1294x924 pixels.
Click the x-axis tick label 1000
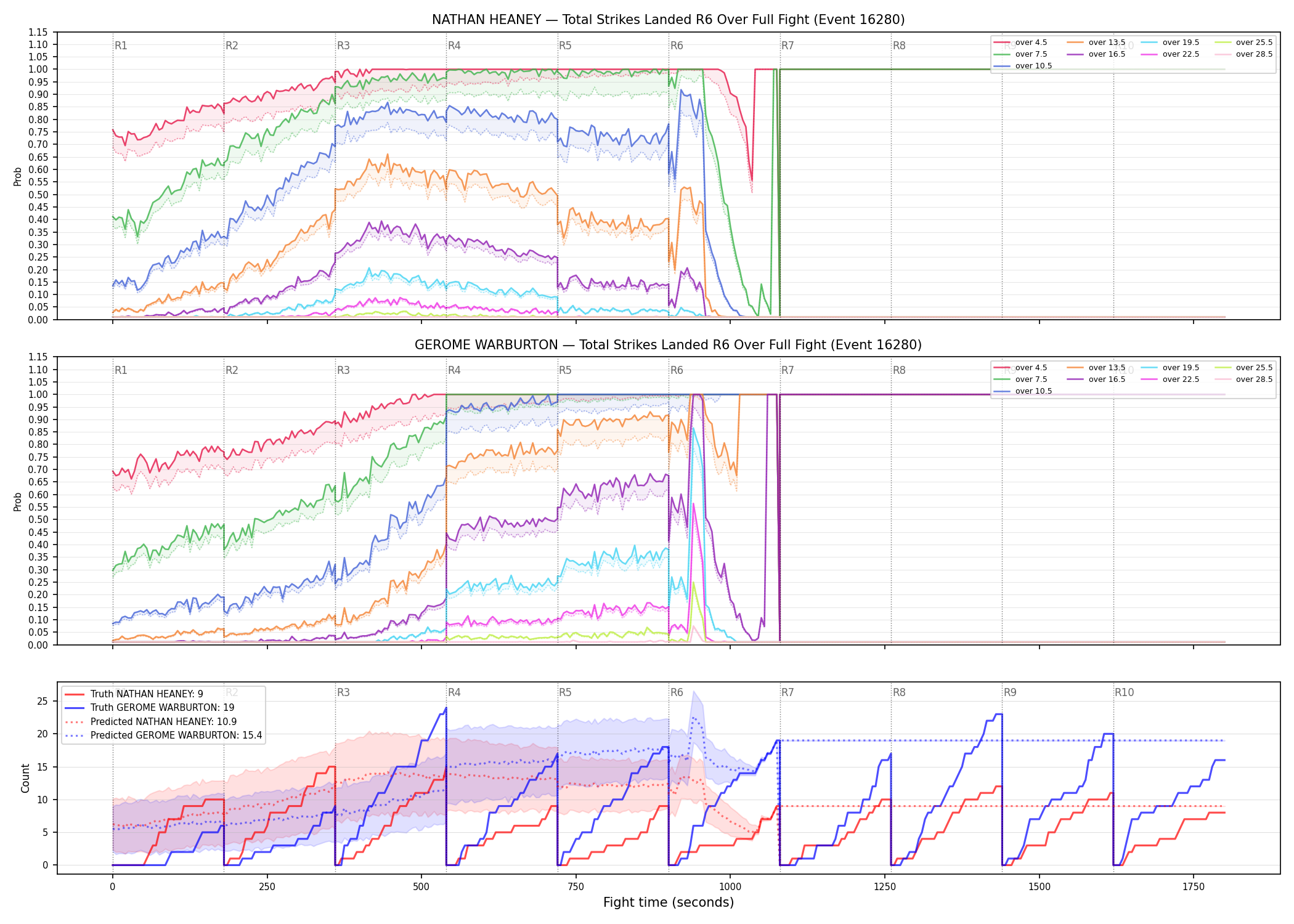point(730,887)
